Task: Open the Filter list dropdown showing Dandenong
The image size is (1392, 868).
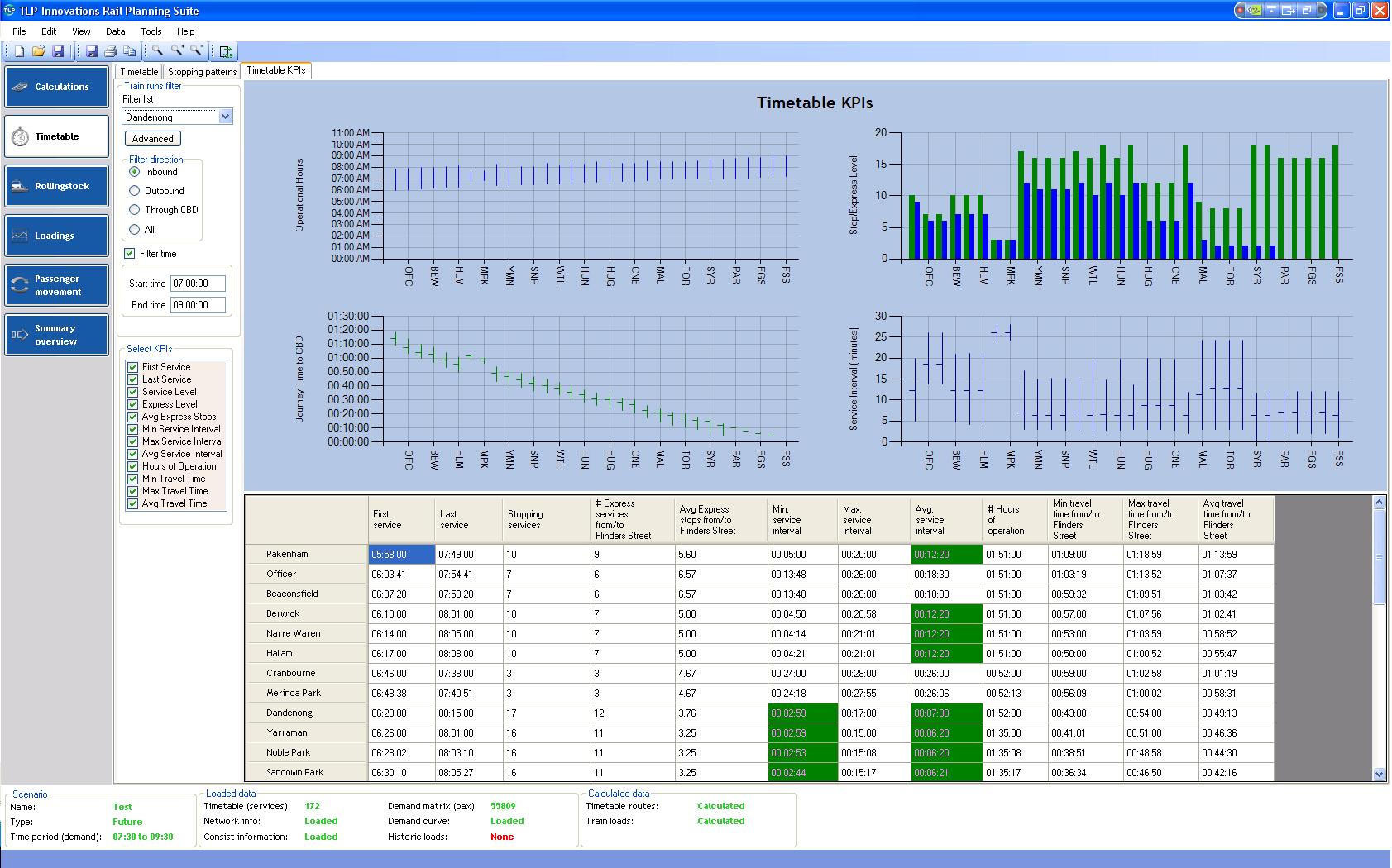Action: coord(178,117)
